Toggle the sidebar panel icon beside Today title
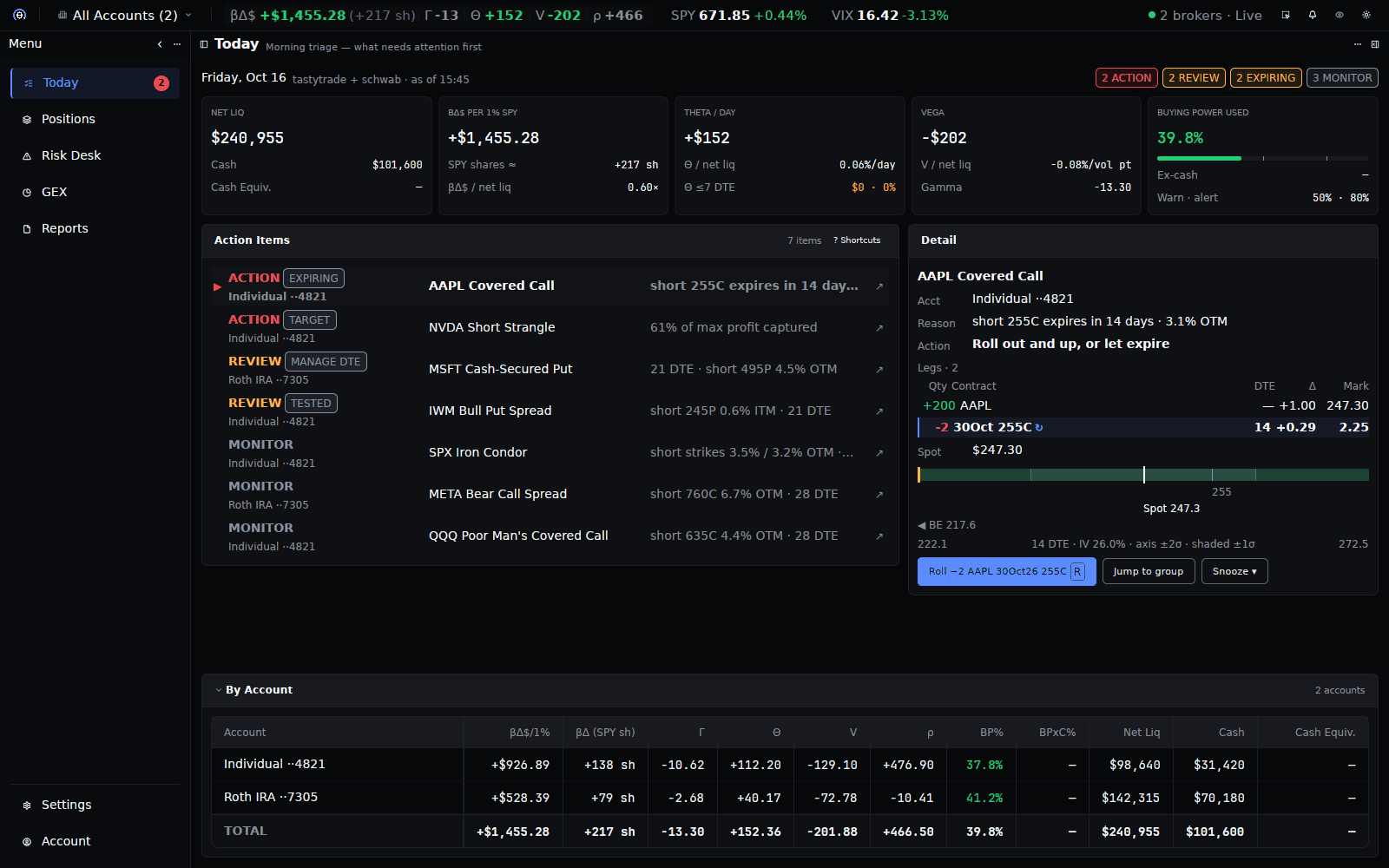The width and height of the screenshot is (1389, 868). [204, 44]
